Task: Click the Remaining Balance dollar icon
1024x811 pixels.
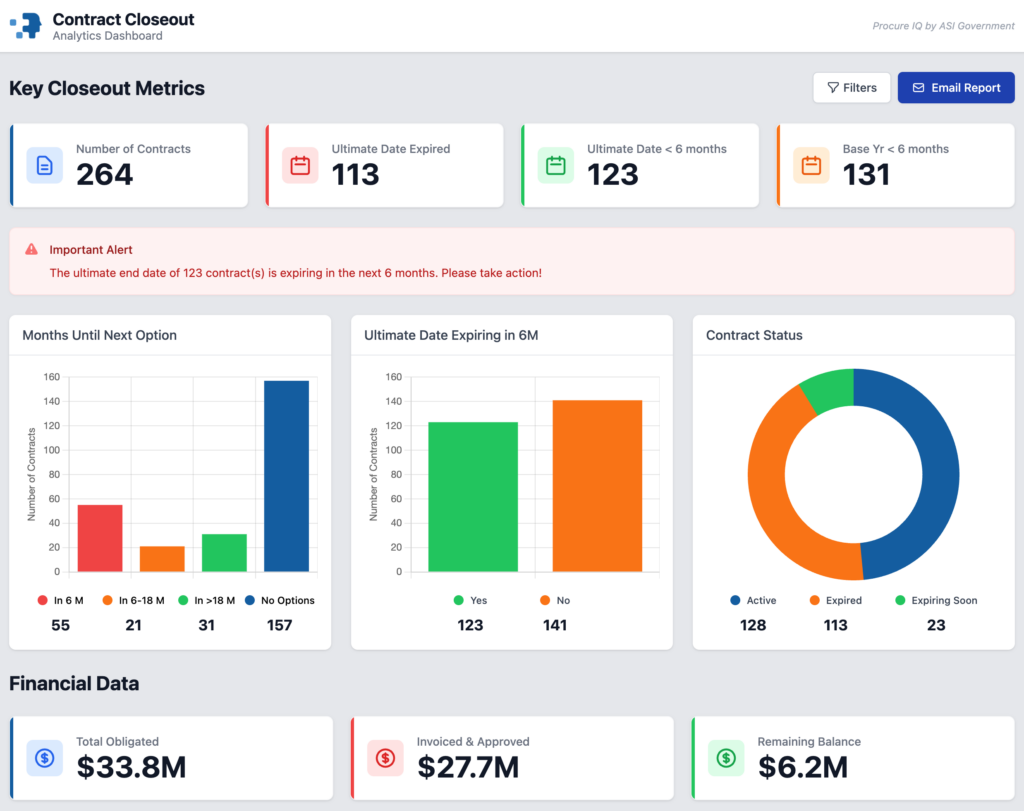Action: pos(726,758)
